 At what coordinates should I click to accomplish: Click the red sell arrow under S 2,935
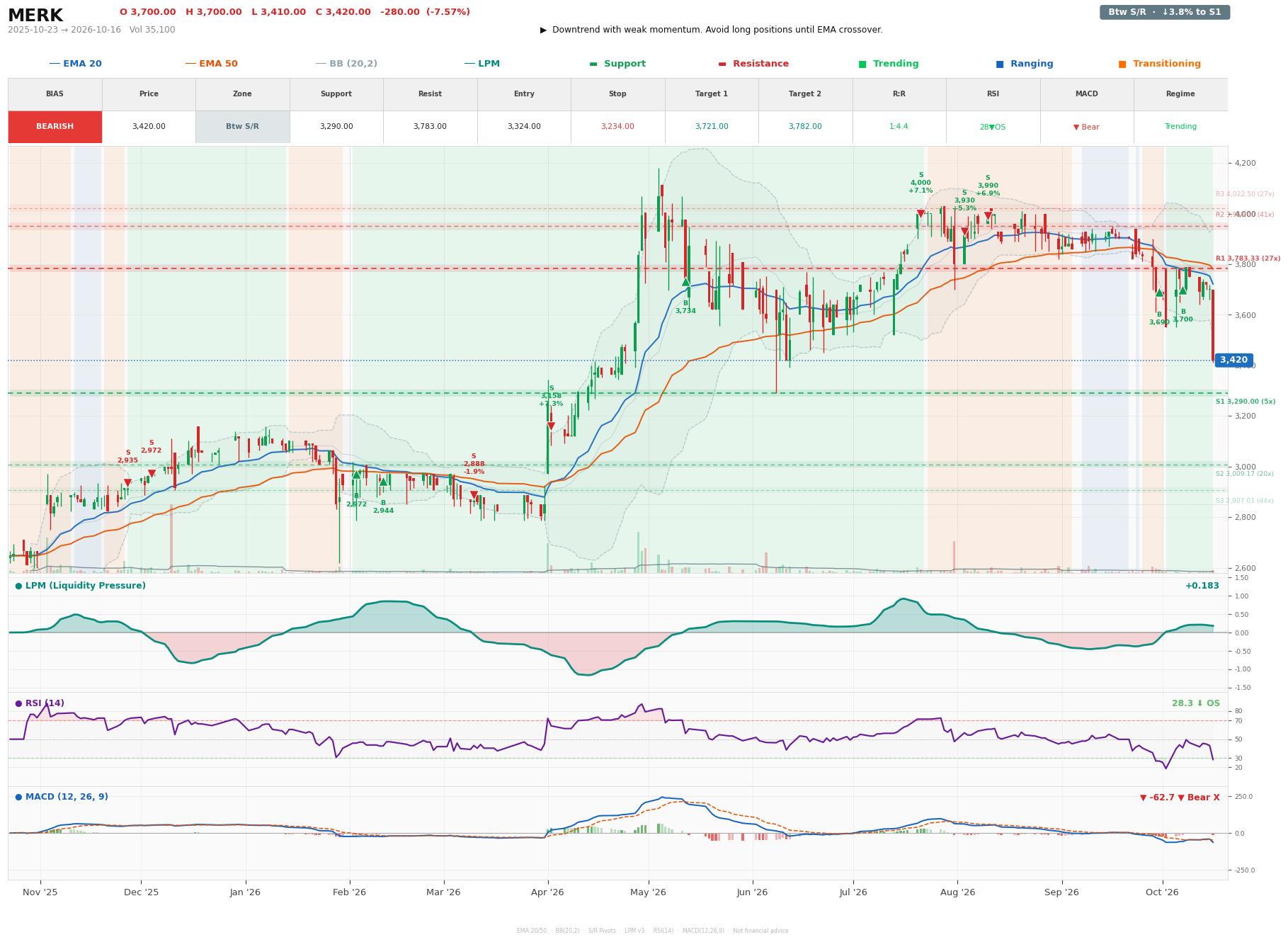point(127,483)
